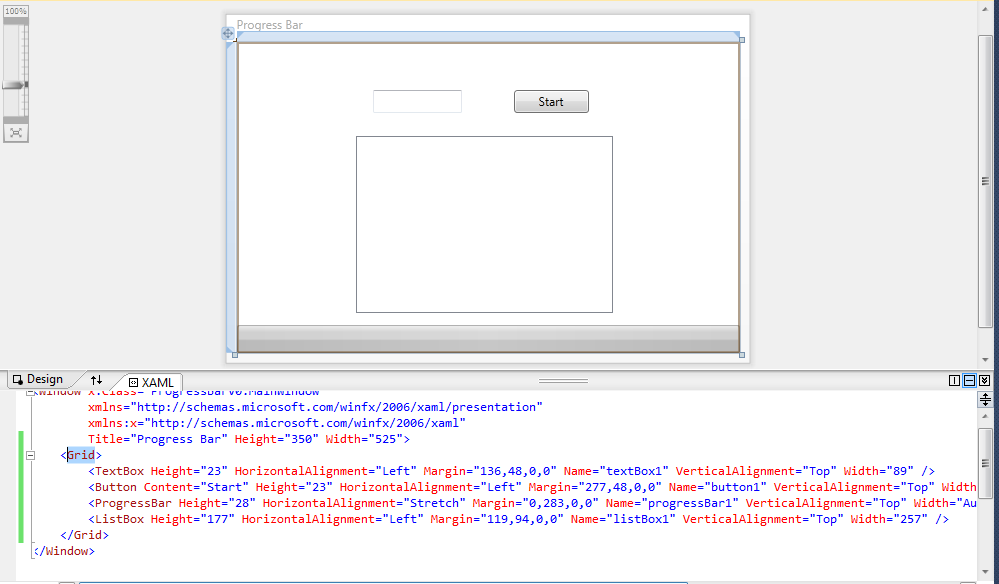This screenshot has height=584, width=999.
Task: Collapse the Grid element in the XAML editor
Action: click(x=31, y=454)
